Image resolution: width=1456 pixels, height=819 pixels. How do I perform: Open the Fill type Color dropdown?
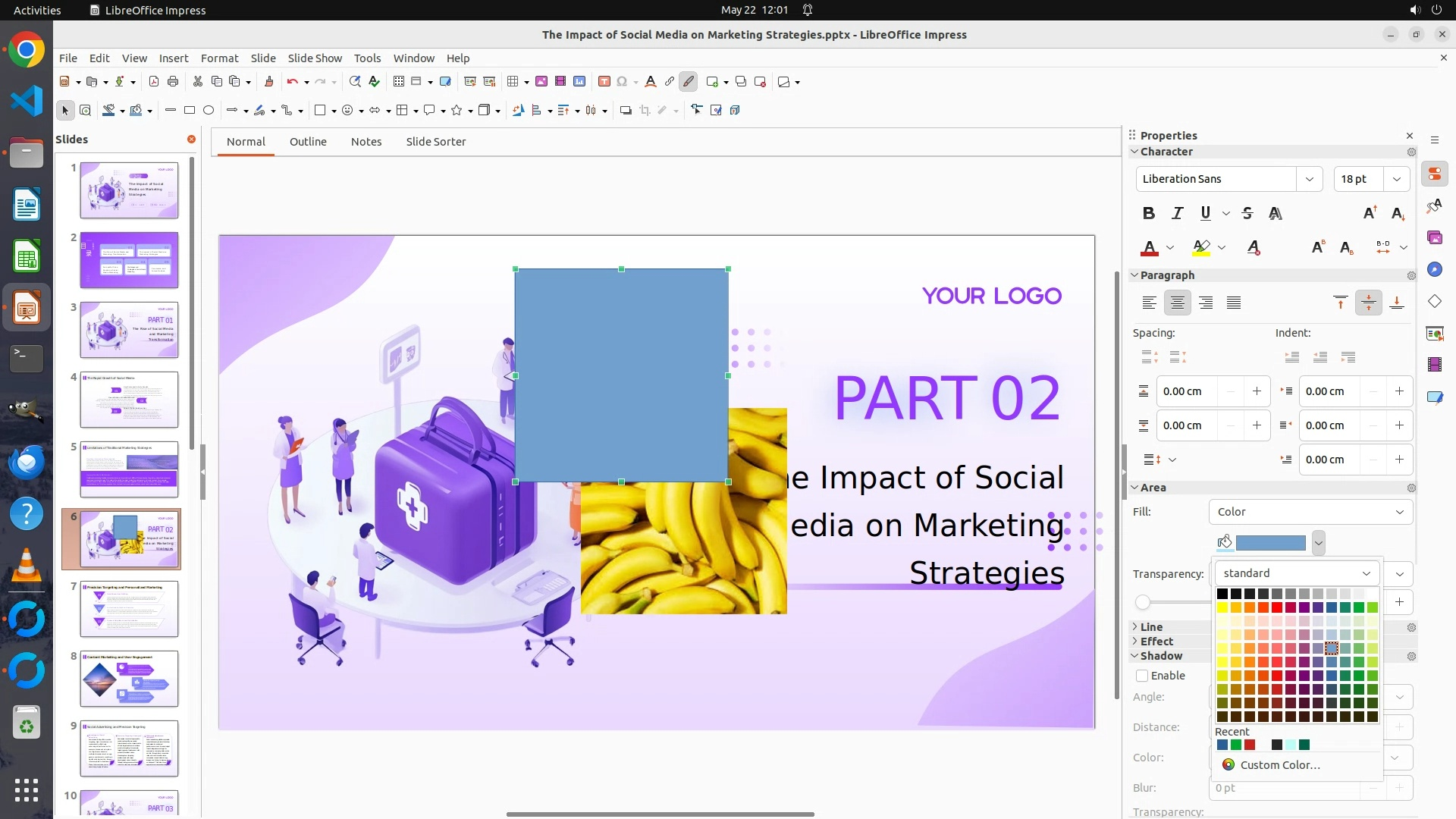tap(1310, 512)
